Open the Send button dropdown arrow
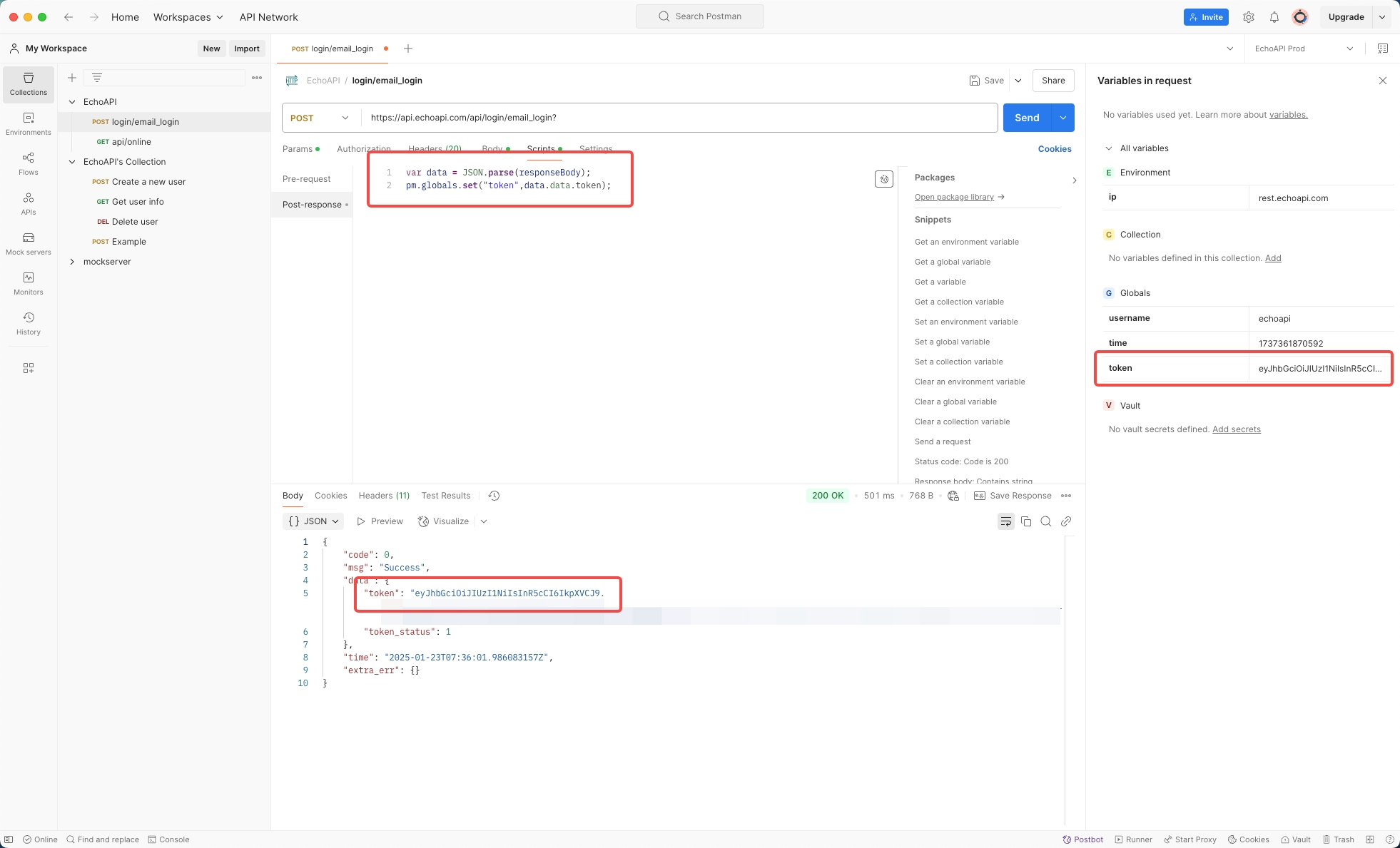 [x=1063, y=118]
